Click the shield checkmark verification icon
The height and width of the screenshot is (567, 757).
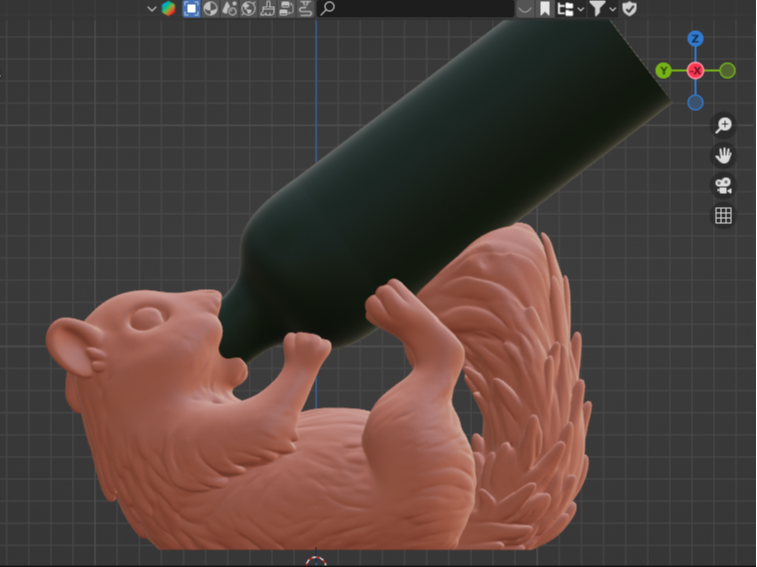(x=629, y=9)
